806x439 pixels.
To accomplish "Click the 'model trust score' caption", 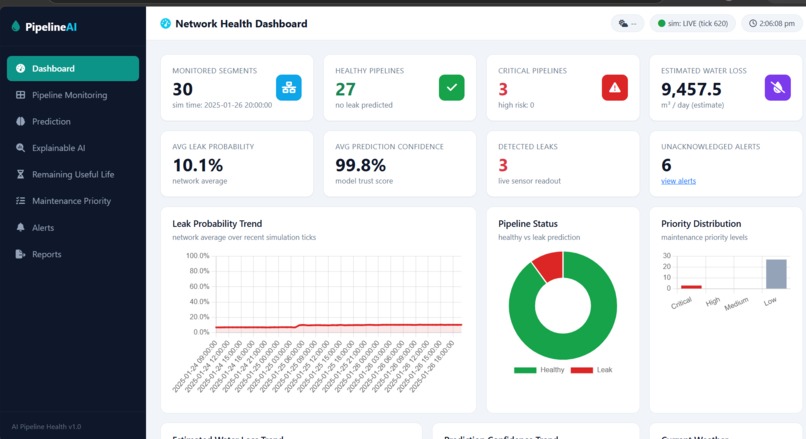I will 364,181.
